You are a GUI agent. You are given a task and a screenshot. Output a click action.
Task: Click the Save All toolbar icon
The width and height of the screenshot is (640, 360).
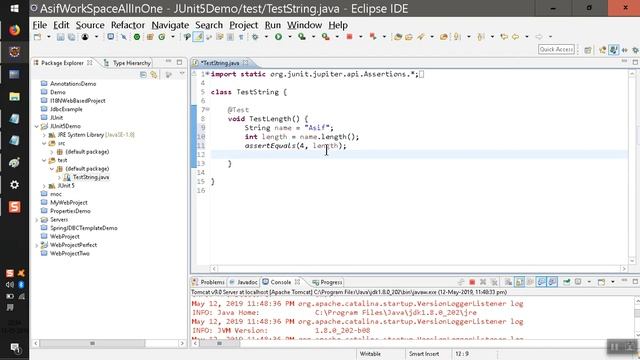pyautogui.click(x=71, y=37)
